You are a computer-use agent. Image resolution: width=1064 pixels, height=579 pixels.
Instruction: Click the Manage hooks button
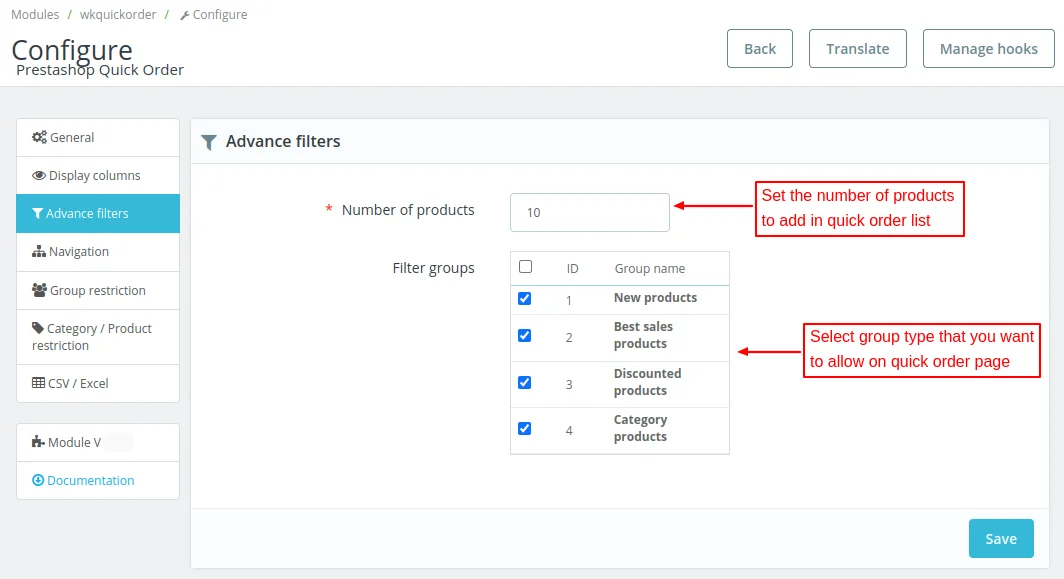pos(987,48)
